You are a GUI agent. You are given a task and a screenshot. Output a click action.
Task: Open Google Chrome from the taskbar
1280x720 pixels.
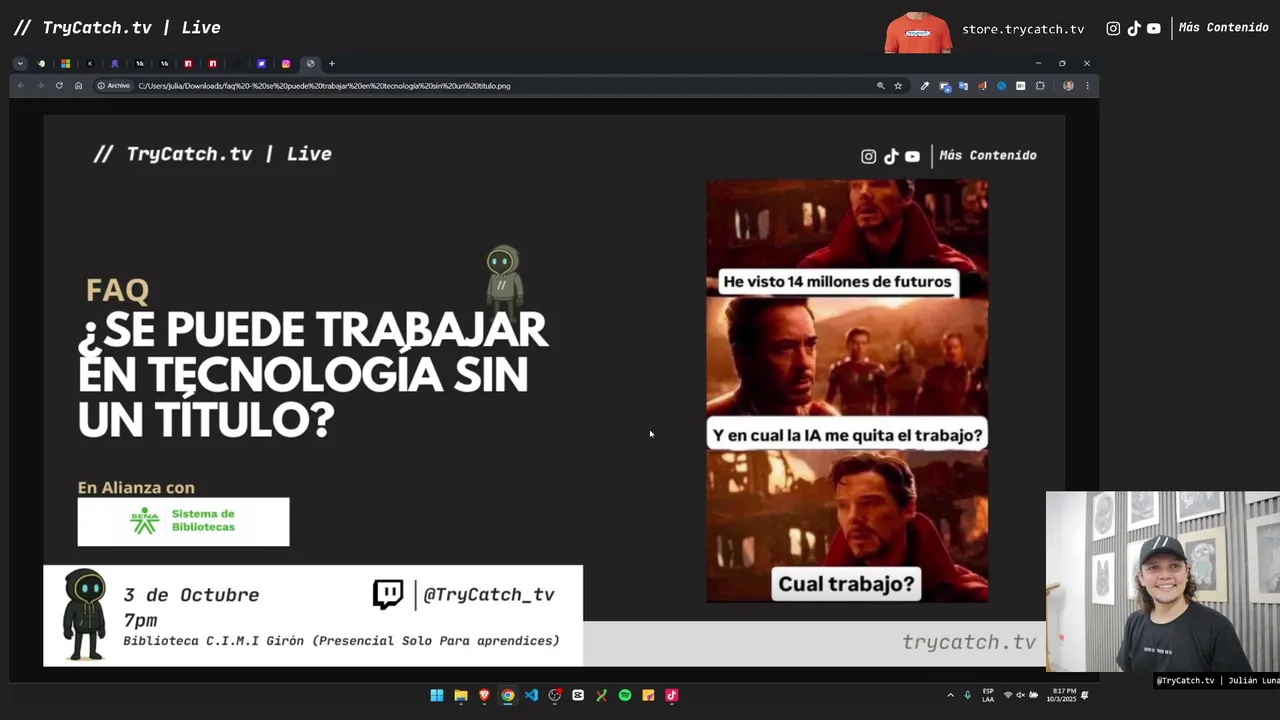coord(508,695)
